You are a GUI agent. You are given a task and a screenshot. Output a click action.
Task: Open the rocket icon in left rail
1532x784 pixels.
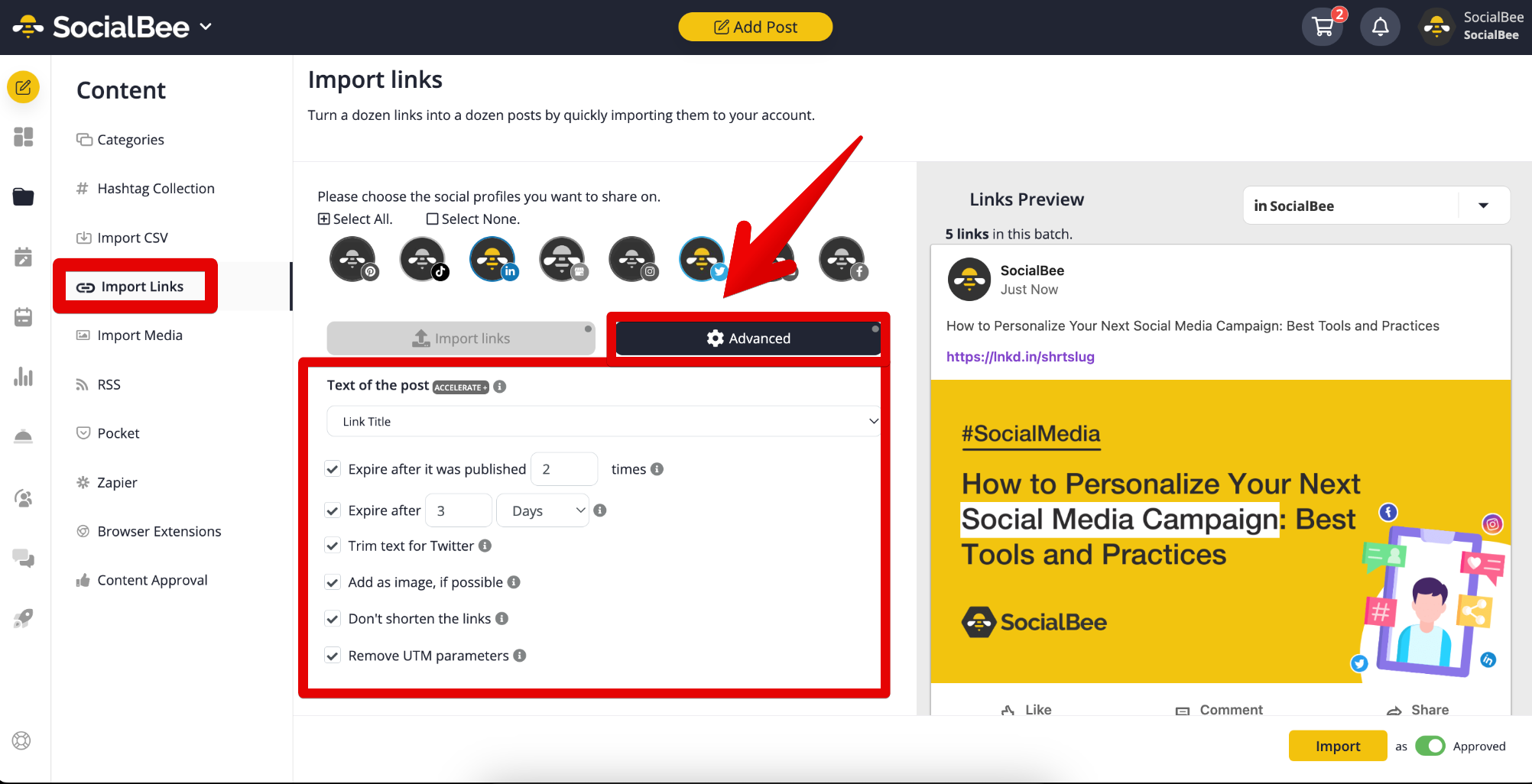coord(24,618)
